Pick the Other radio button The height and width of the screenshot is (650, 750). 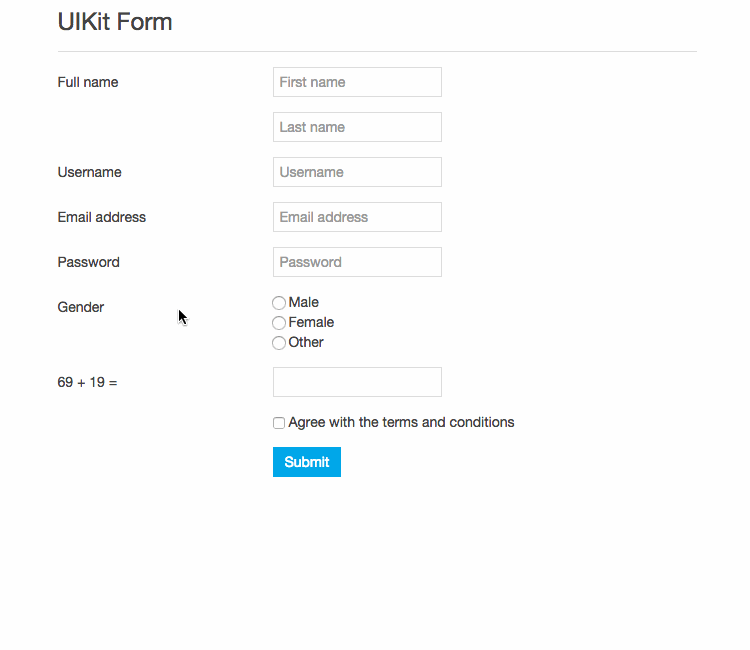click(279, 343)
